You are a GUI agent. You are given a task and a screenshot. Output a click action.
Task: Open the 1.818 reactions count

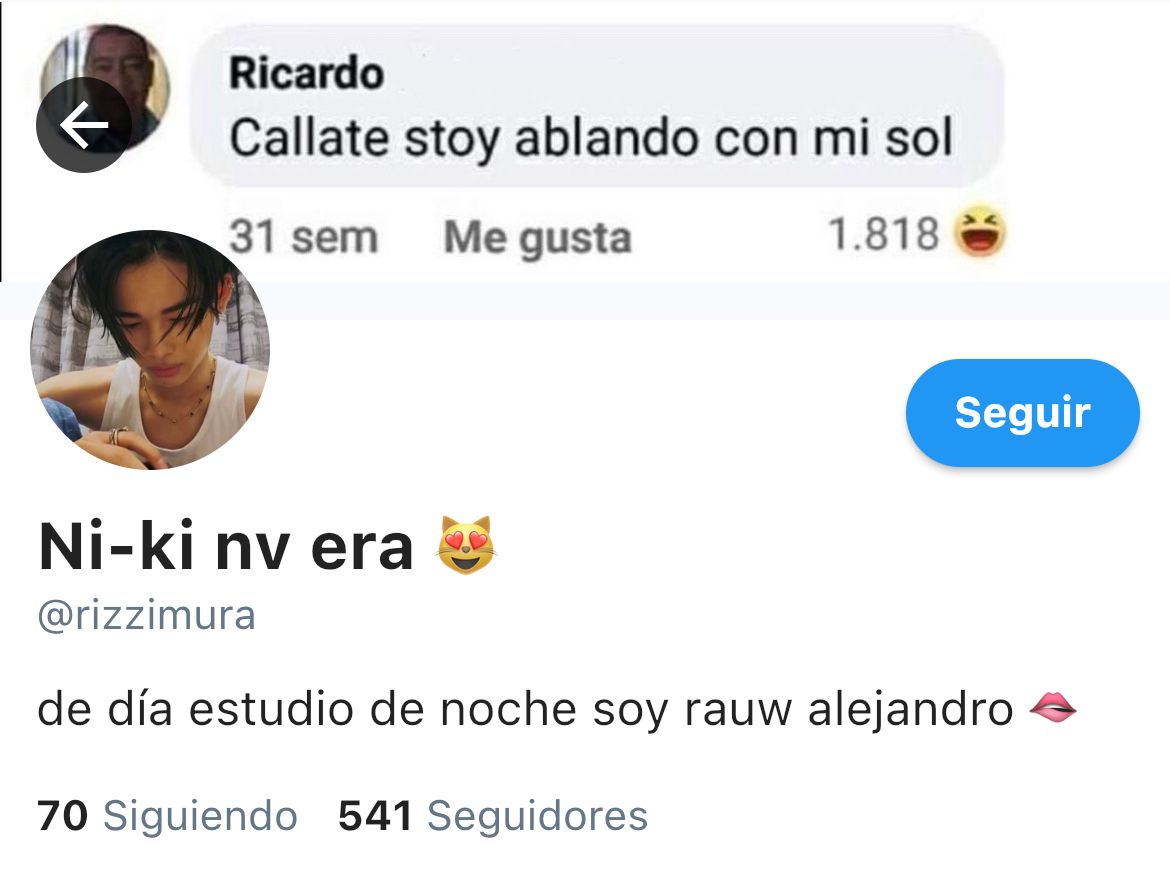click(x=883, y=234)
